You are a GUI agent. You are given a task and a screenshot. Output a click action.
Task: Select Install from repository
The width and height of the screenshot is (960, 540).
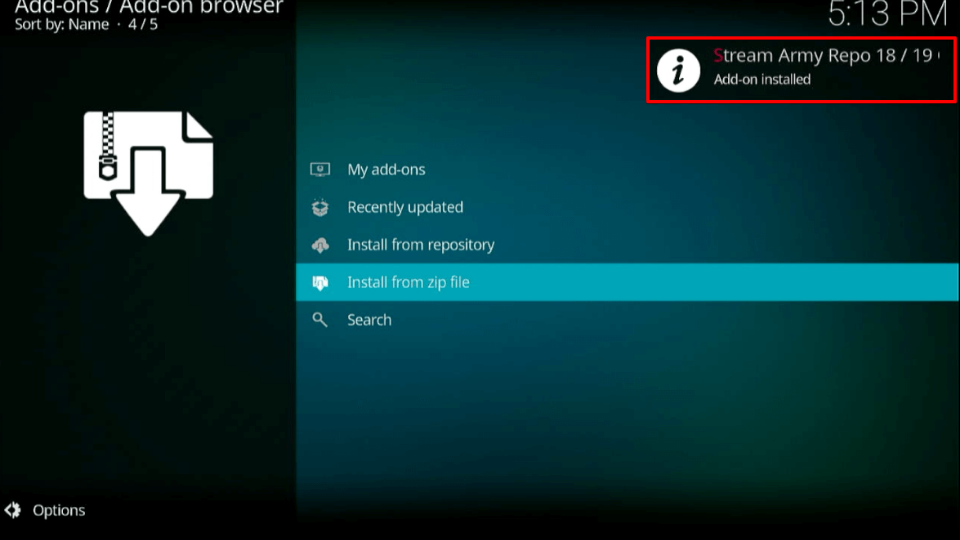tap(628, 245)
